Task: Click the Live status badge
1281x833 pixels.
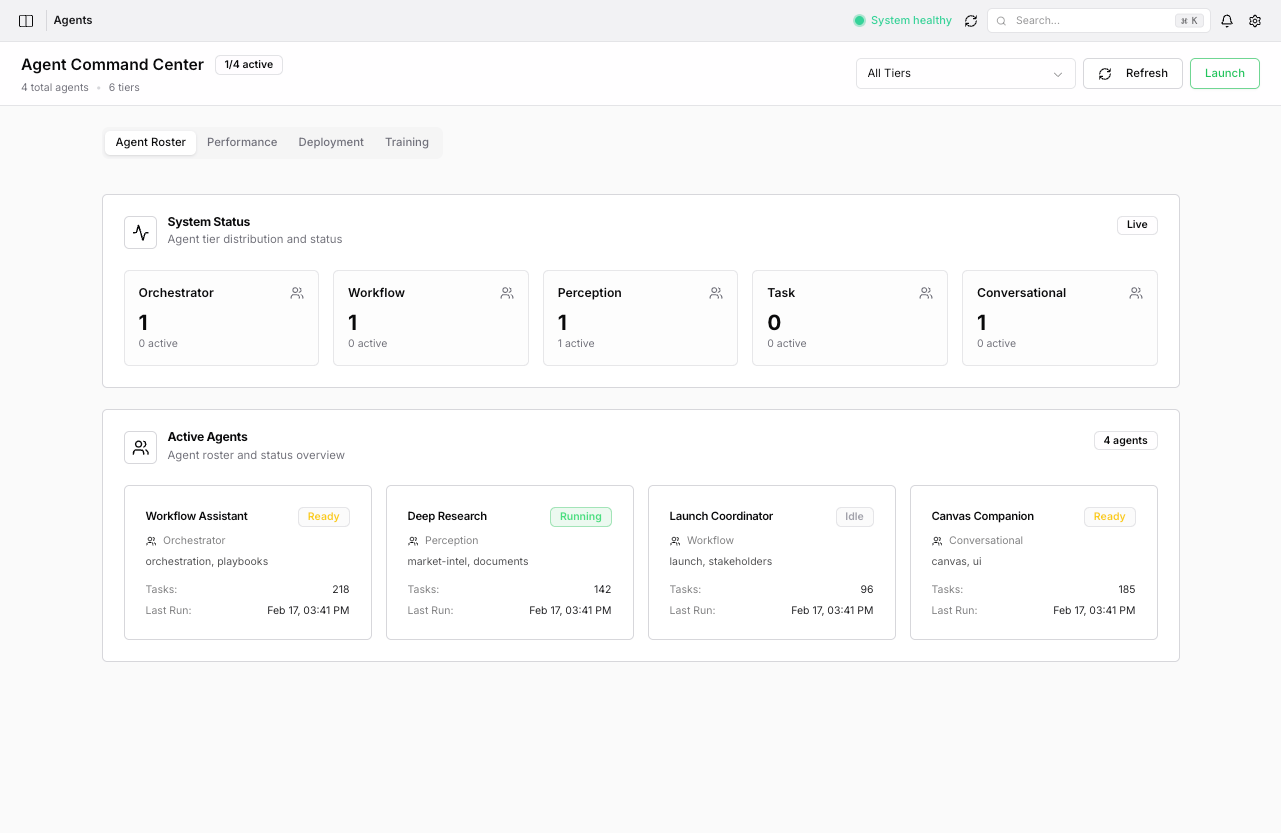Action: 1137,225
